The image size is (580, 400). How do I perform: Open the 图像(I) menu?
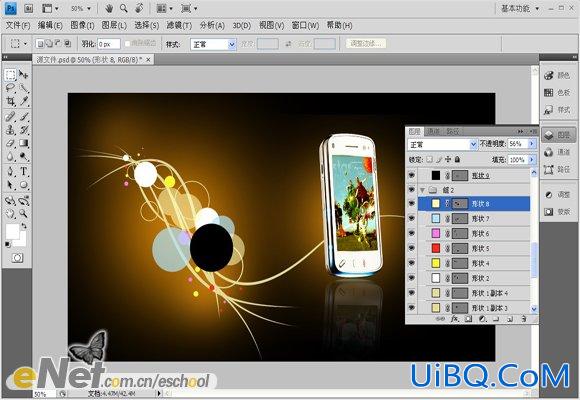pyautogui.click(x=82, y=26)
